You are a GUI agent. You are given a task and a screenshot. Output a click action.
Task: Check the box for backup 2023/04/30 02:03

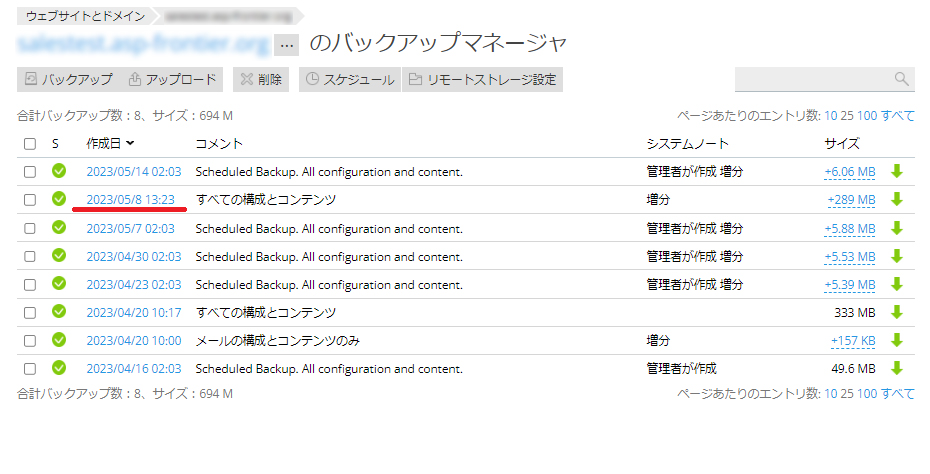(x=30, y=256)
